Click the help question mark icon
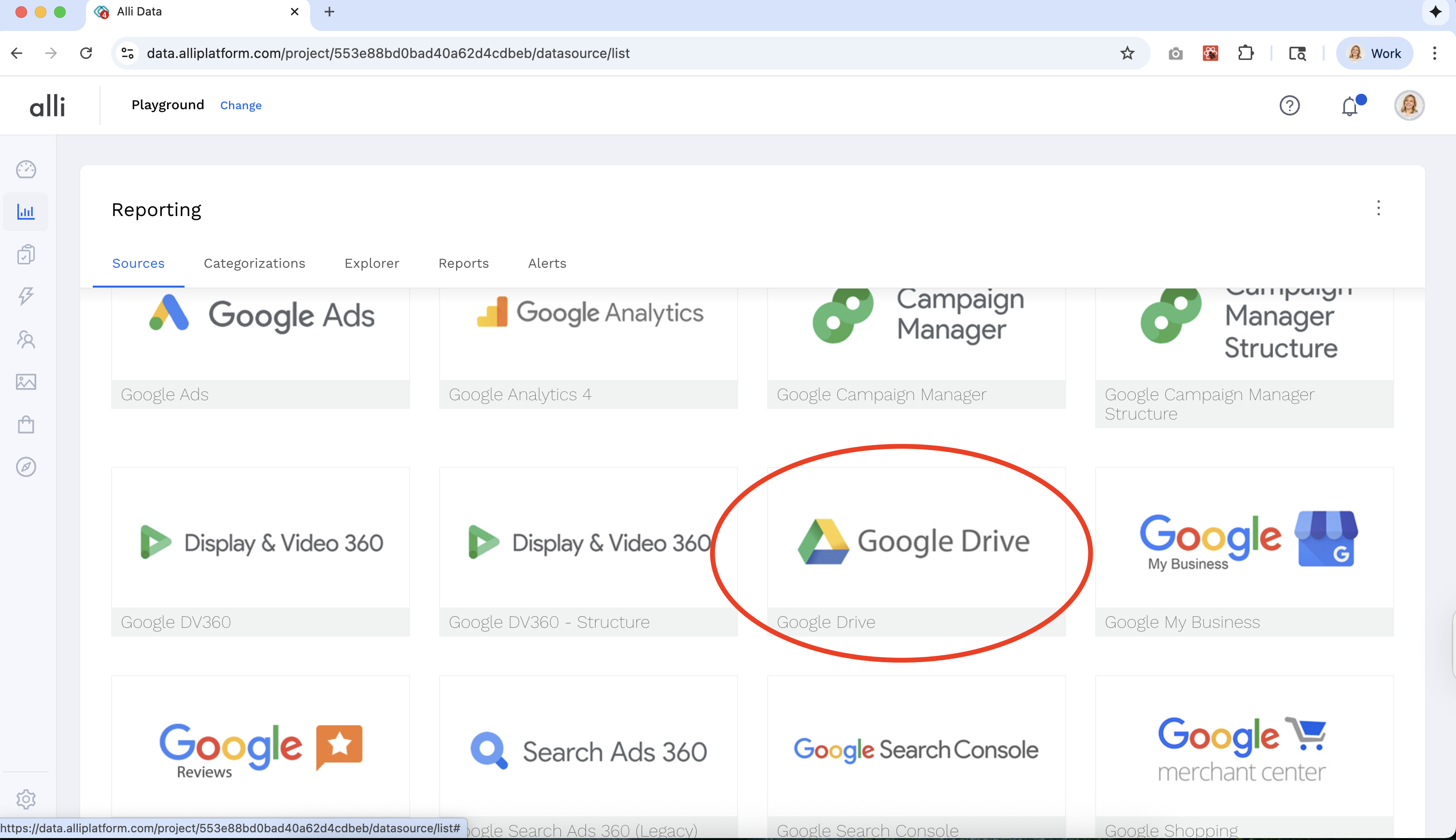Image resolution: width=1456 pixels, height=840 pixels. [1289, 105]
